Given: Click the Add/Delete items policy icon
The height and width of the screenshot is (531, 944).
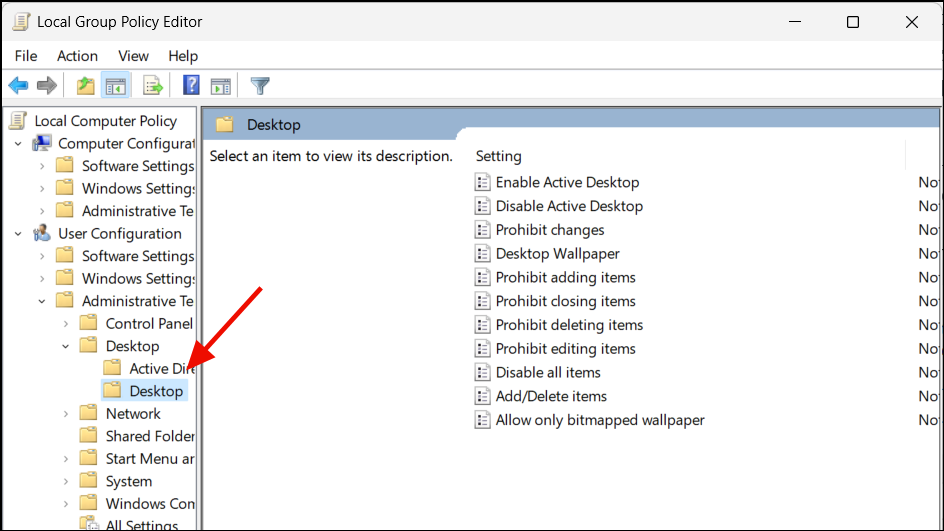Looking at the screenshot, I should [482, 396].
